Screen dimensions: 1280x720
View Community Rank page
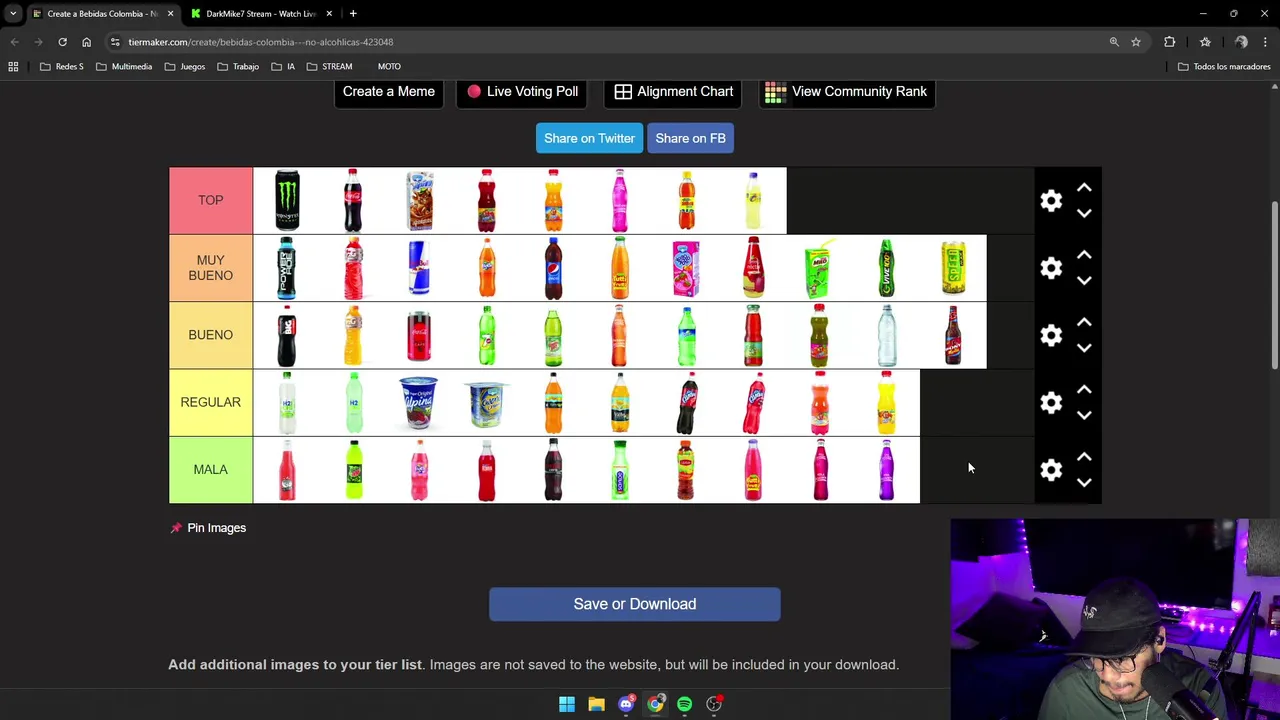[x=847, y=92]
